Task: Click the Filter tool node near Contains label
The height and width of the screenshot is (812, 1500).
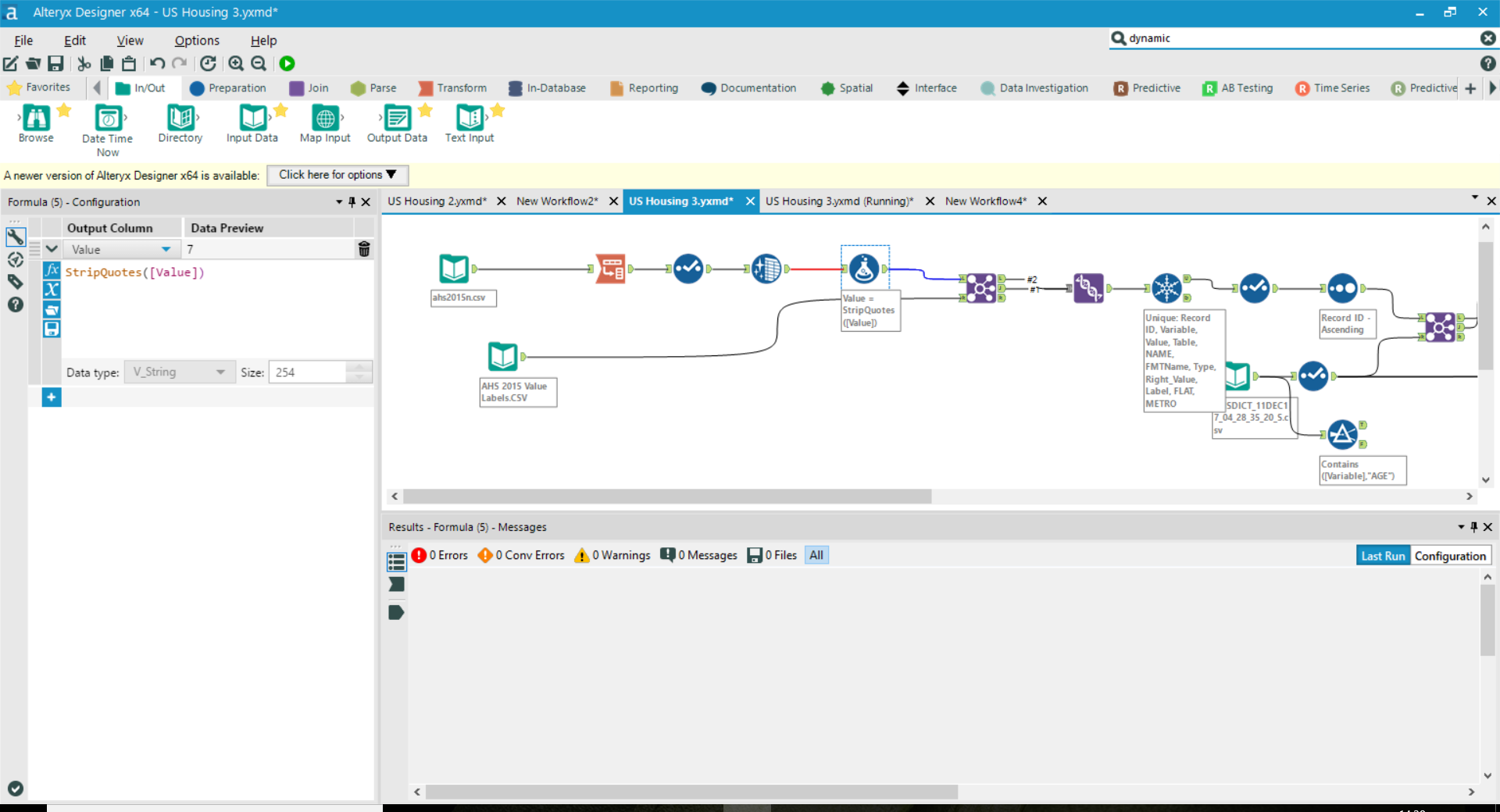Action: coord(1342,434)
